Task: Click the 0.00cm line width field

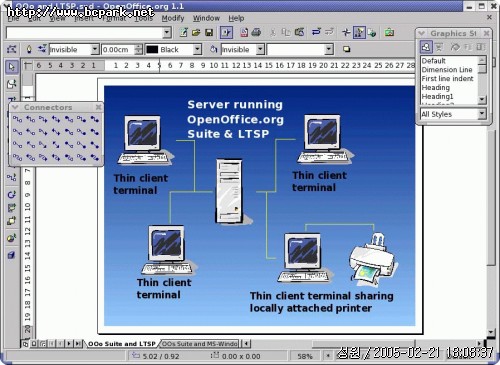Action: 118,49
